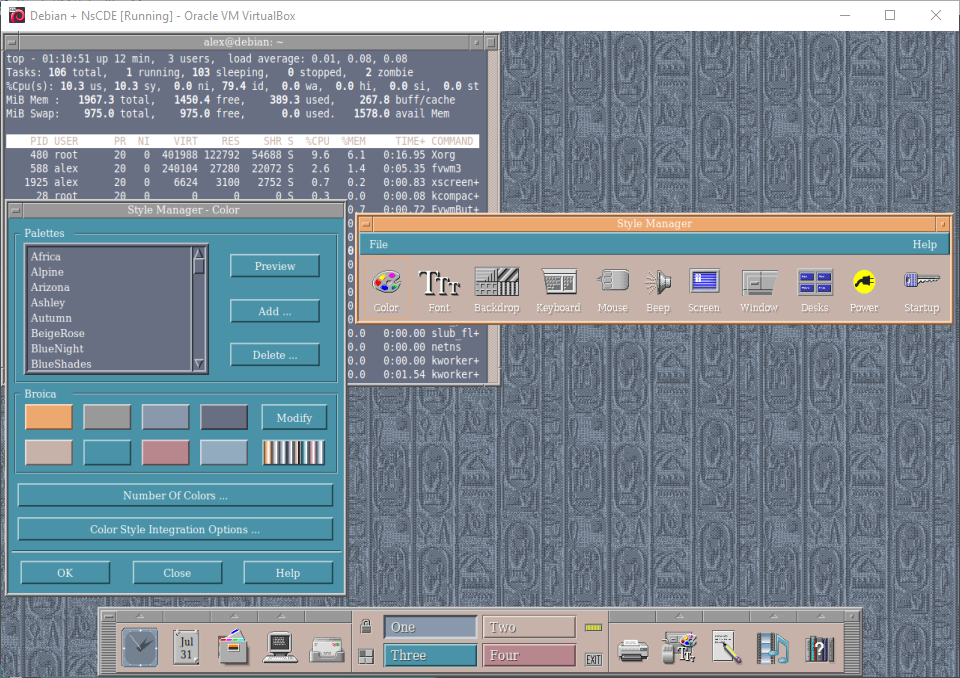Open the File menu in Style Manager
Screen dimensions: 960x678
pyautogui.click(x=378, y=245)
